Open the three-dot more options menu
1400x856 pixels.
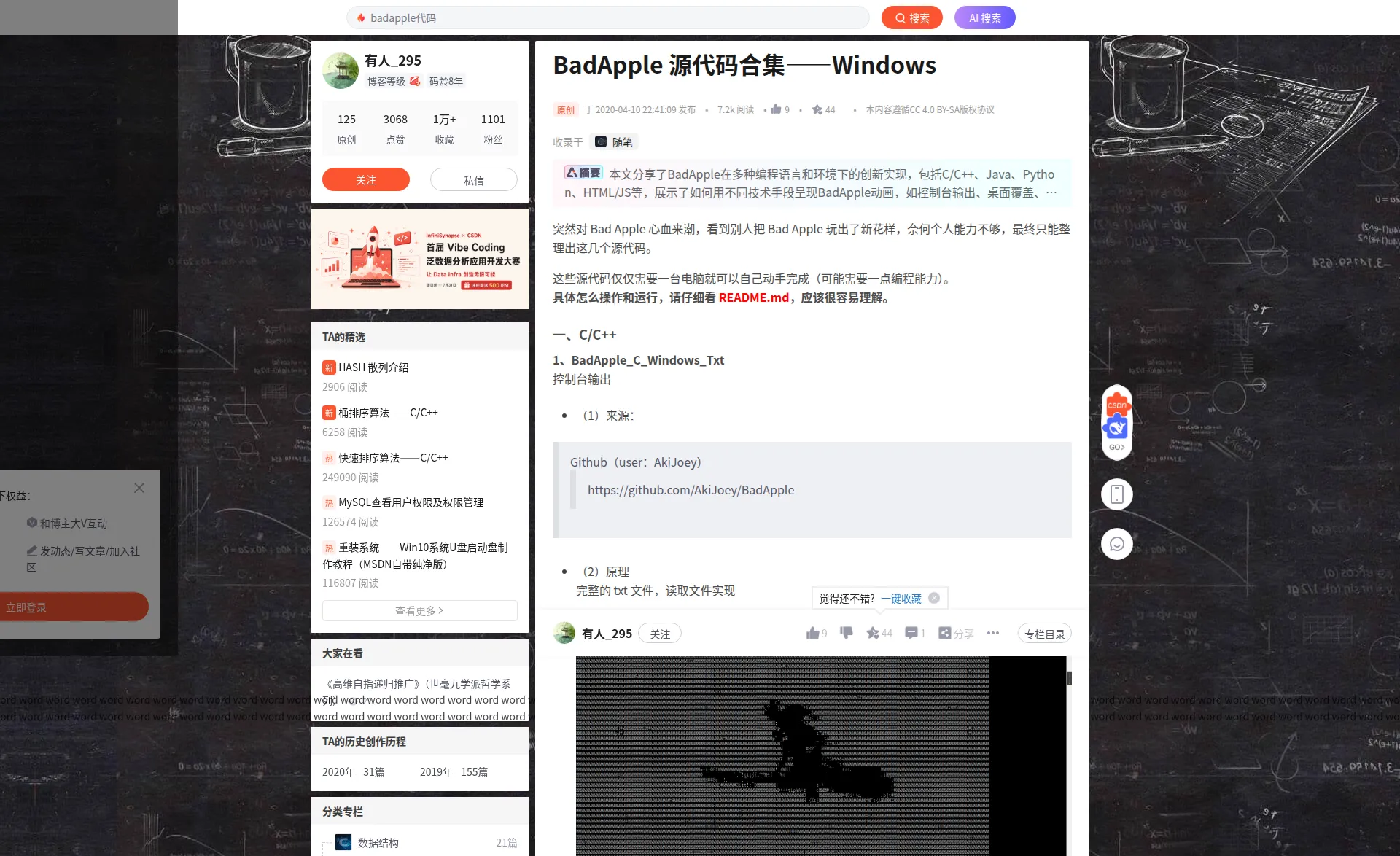[x=993, y=633]
